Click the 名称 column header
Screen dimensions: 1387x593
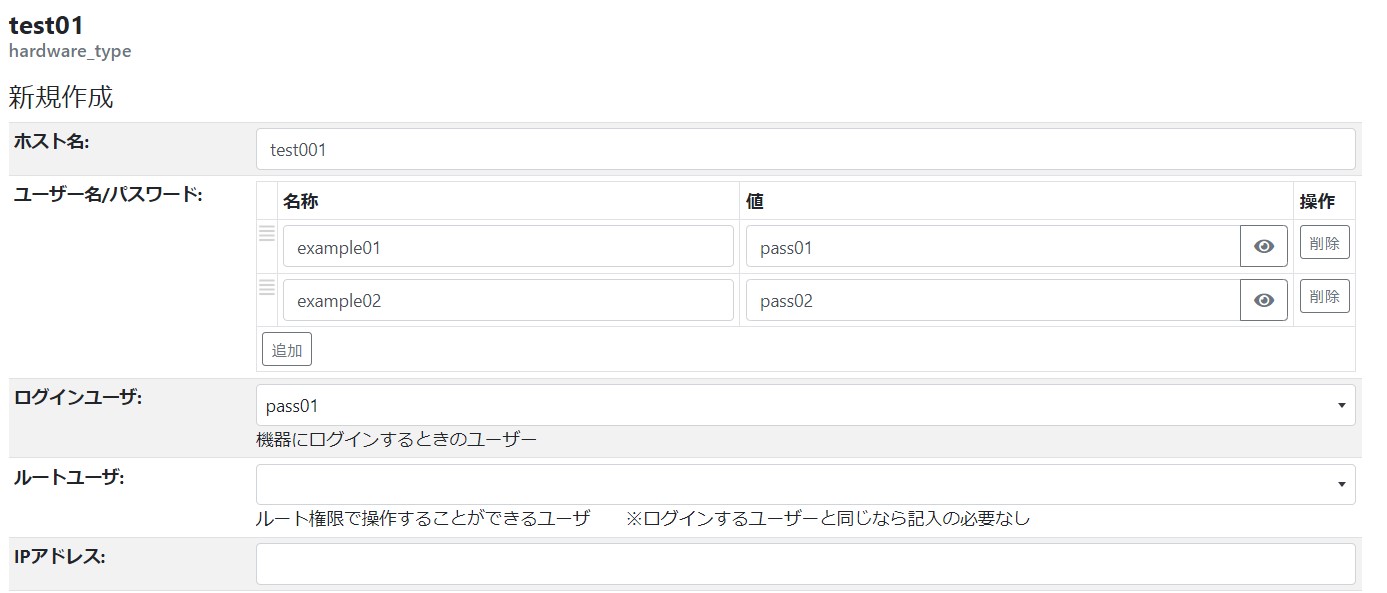pos(301,201)
